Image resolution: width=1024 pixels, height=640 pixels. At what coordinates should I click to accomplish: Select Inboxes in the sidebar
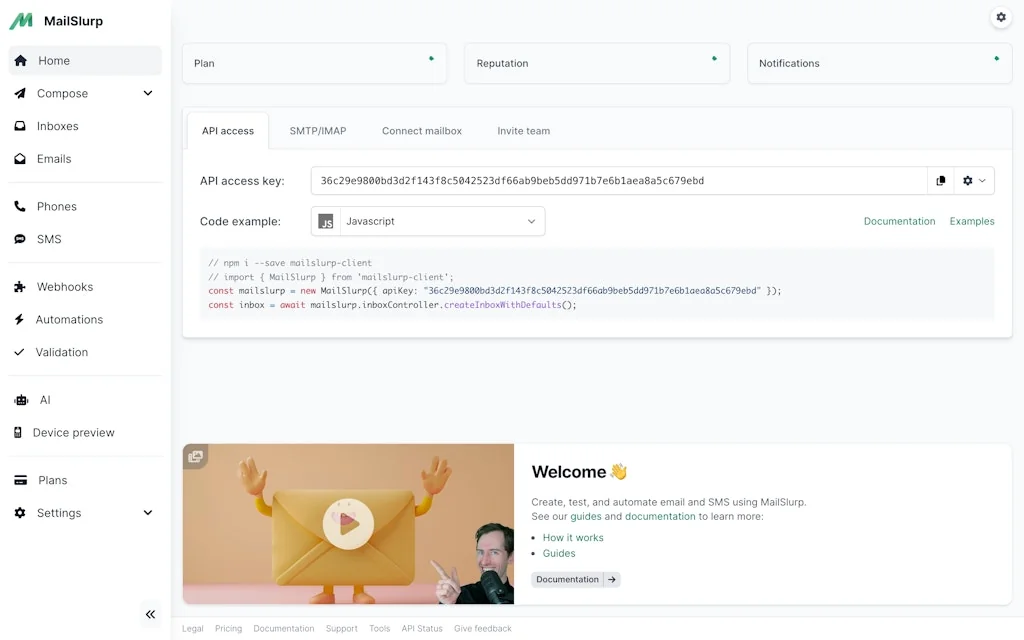tap(59, 126)
